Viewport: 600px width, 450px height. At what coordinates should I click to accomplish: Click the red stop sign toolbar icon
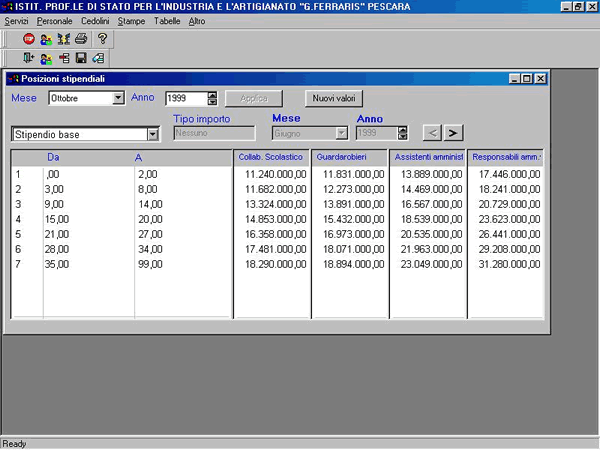click(x=29, y=39)
